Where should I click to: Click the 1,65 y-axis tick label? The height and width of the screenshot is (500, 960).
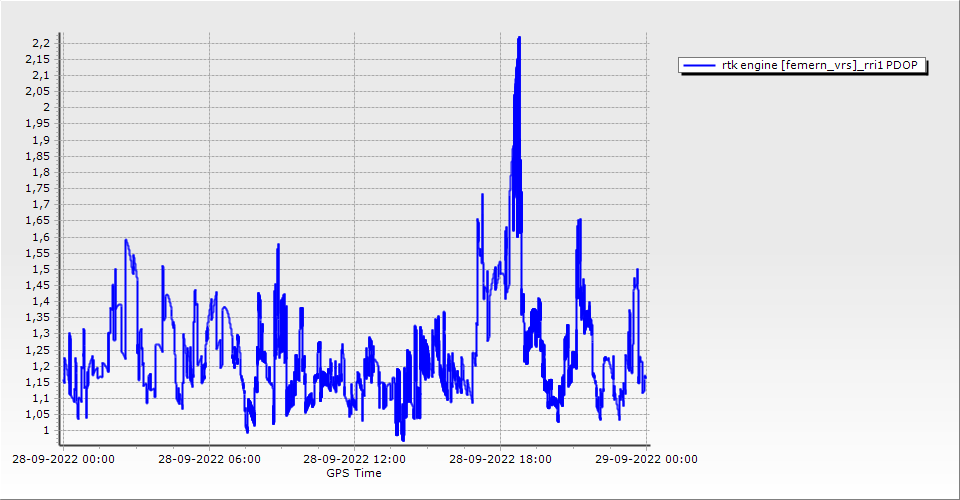click(x=37, y=221)
